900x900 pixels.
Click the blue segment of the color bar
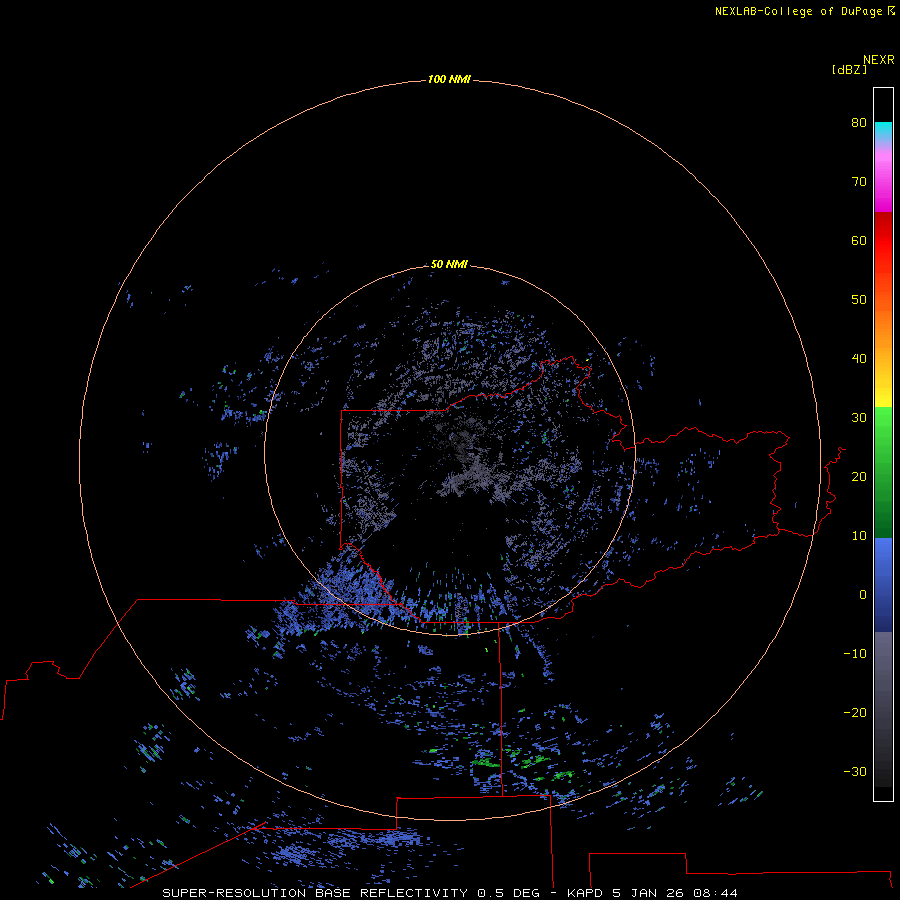pos(883,584)
